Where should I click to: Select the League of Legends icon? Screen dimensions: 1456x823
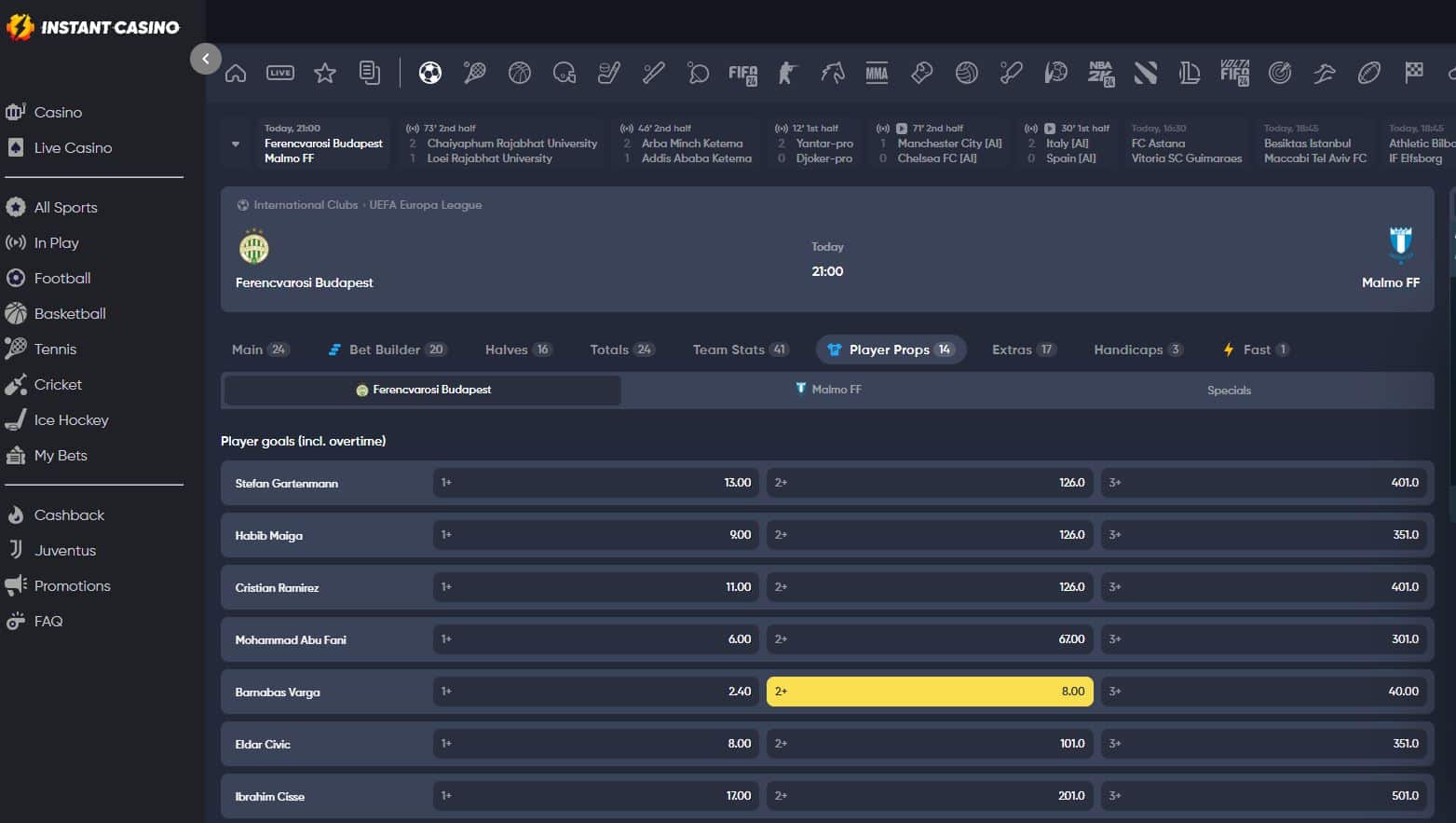coord(1190,73)
